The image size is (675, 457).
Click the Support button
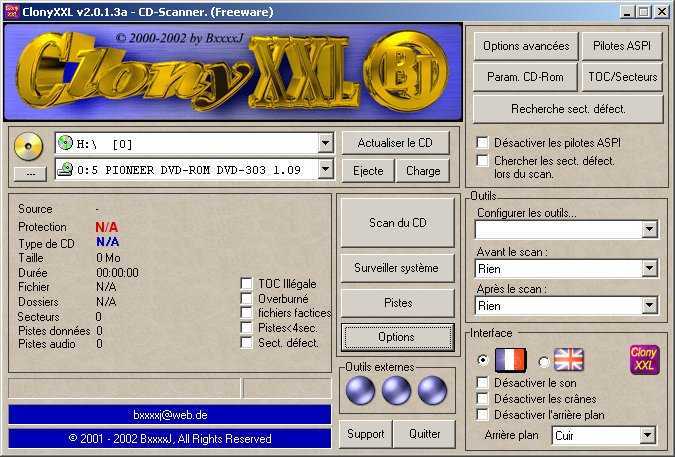tap(365, 434)
